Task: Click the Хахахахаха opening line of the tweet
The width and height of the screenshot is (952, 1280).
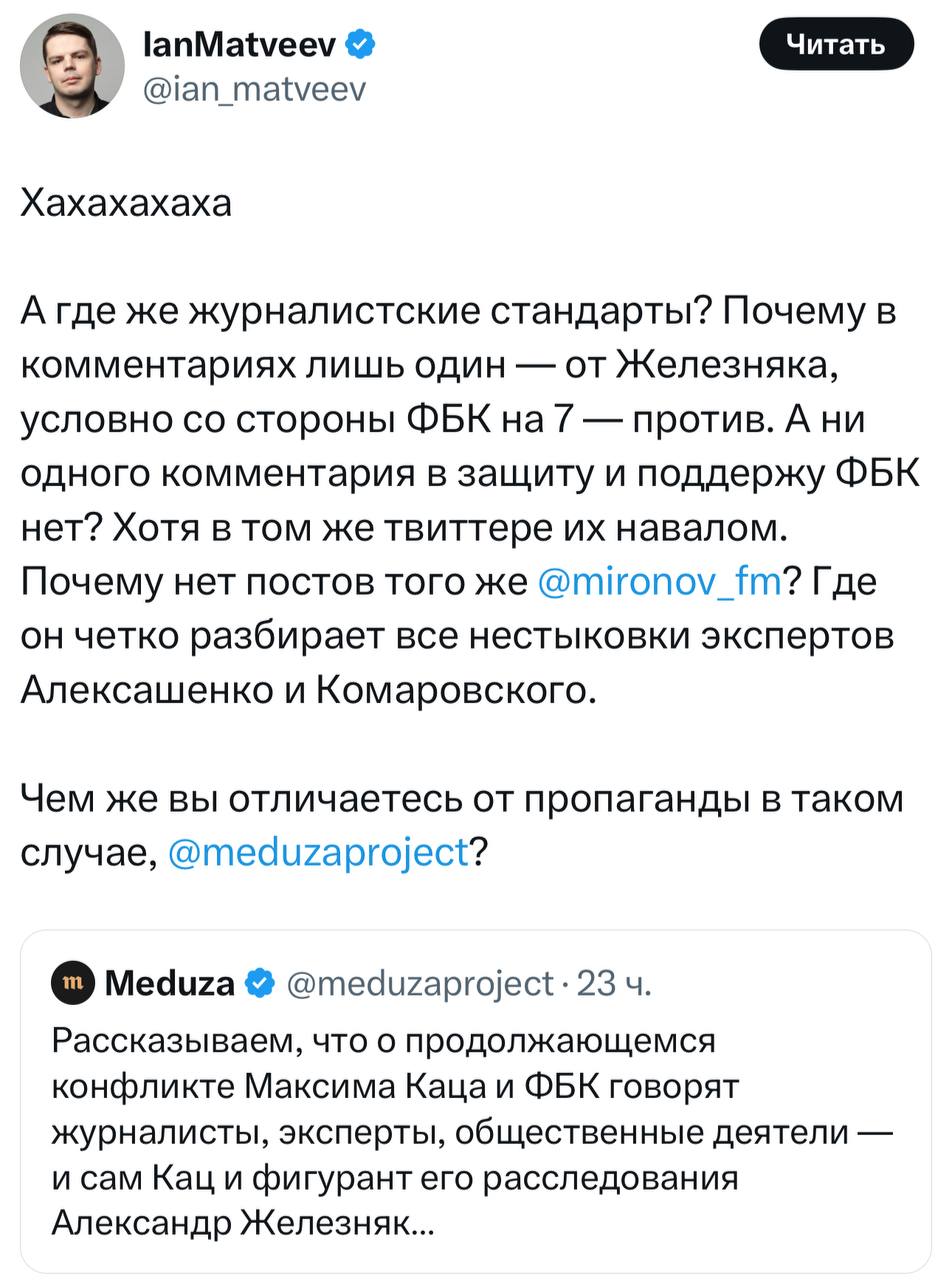Action: 126,203
